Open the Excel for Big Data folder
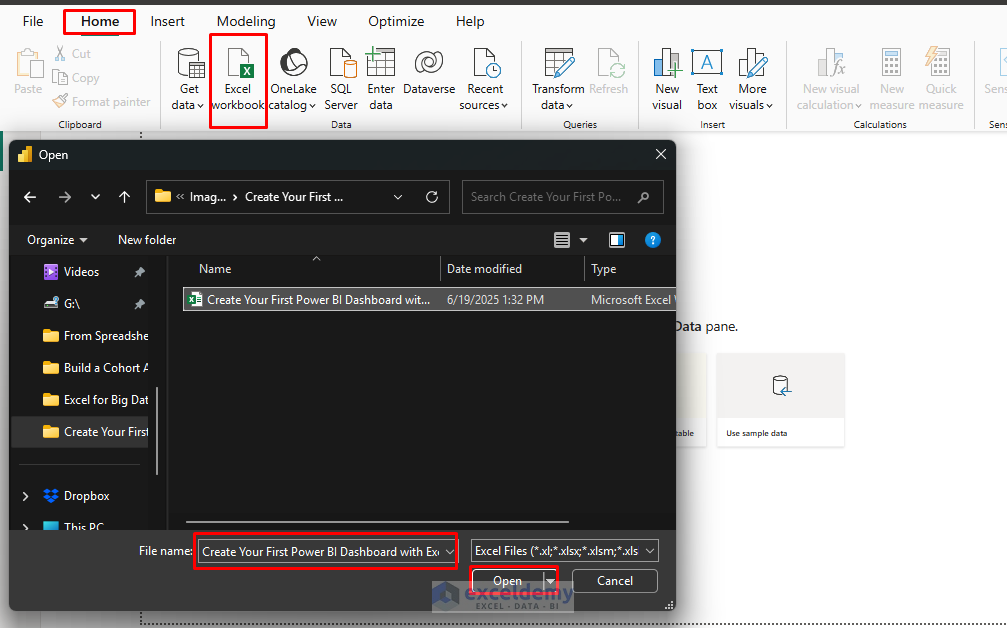1007x628 pixels. (x=95, y=400)
